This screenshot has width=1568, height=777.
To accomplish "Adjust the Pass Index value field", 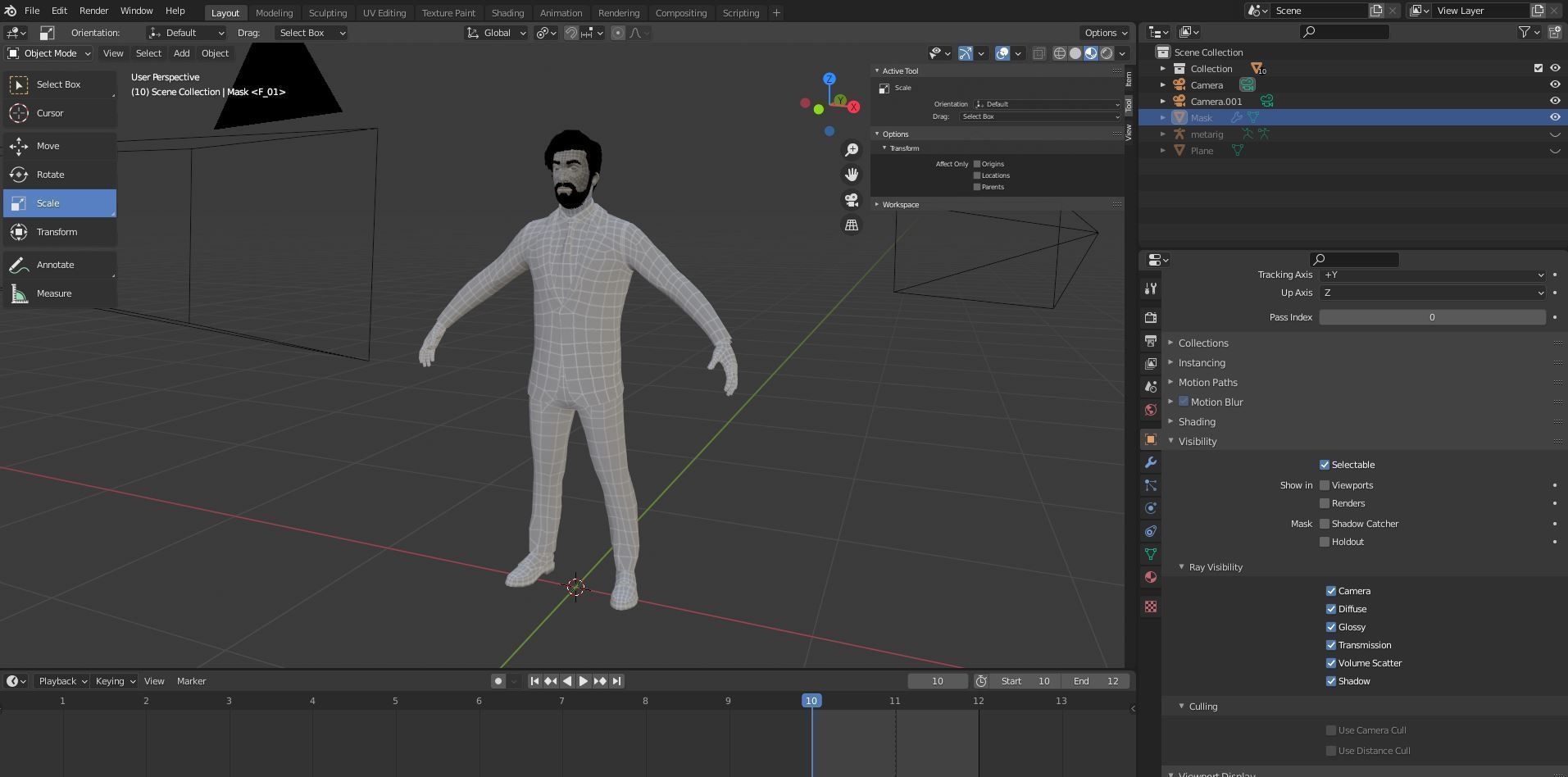I will [1432, 317].
